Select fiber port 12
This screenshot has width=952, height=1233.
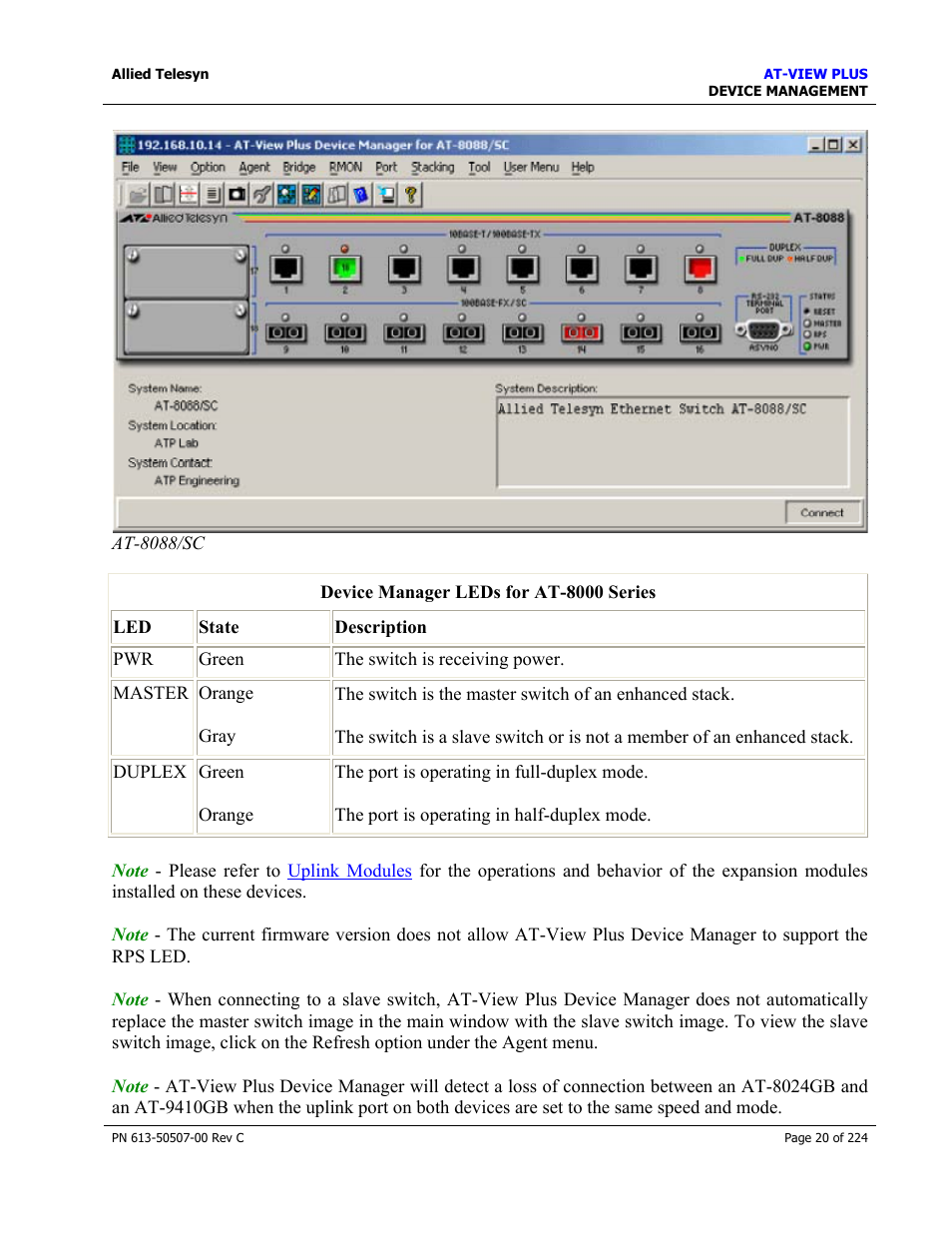pos(463,332)
